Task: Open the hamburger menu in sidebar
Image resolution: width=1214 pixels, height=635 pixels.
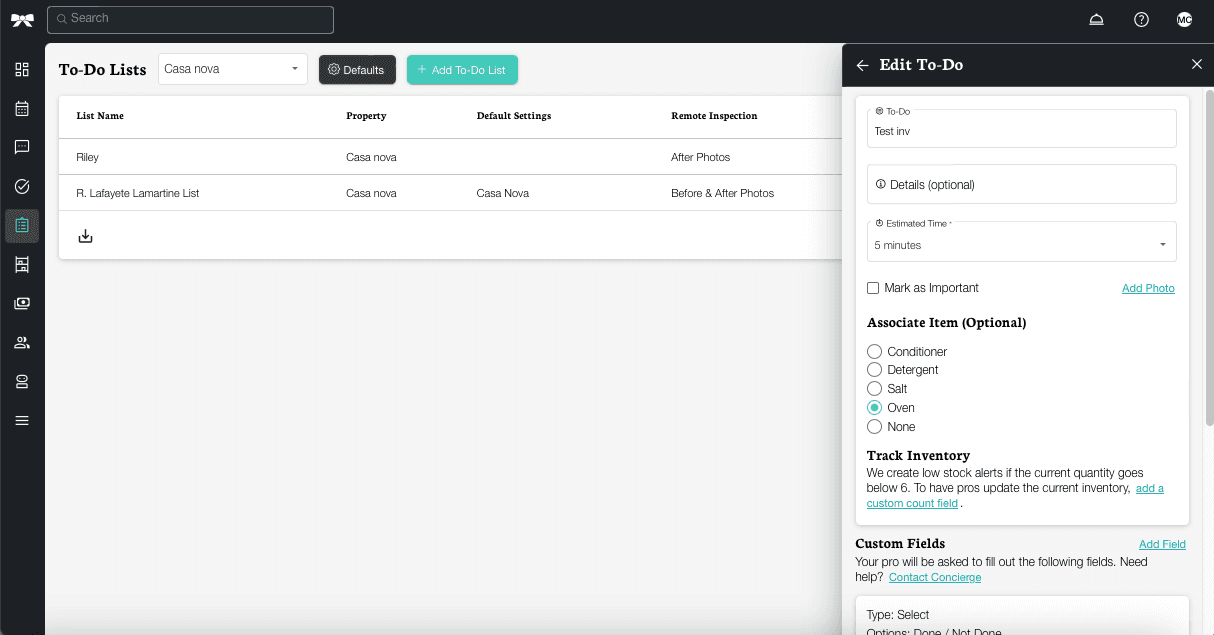Action: [x=22, y=420]
